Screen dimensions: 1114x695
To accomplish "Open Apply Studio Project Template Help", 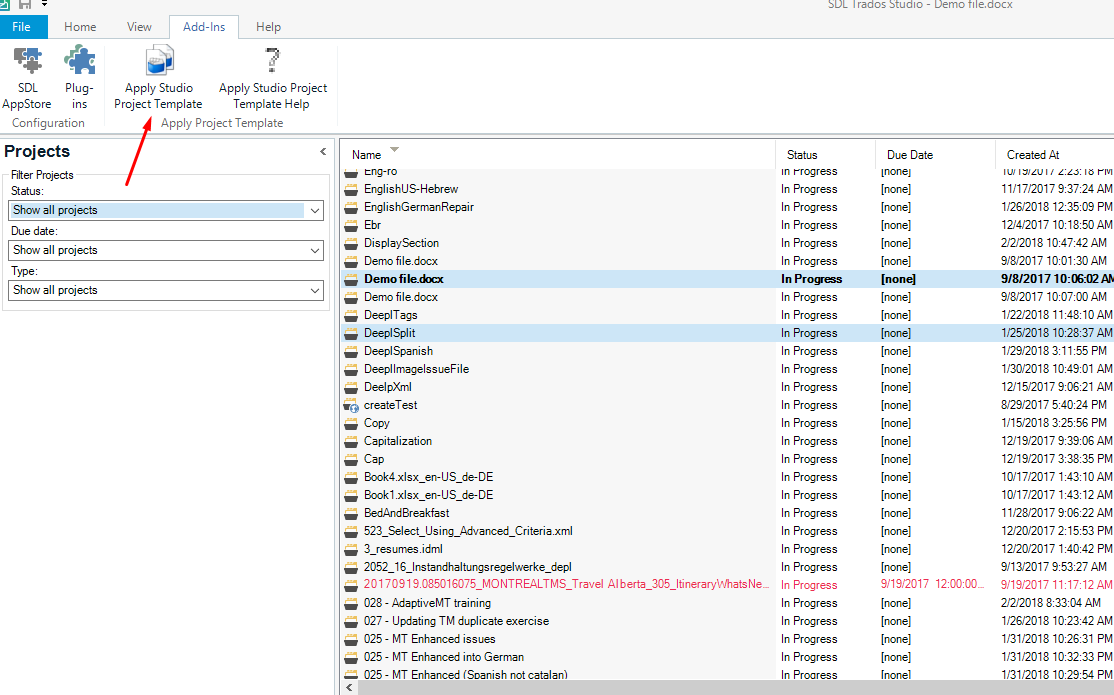I will coord(273,78).
